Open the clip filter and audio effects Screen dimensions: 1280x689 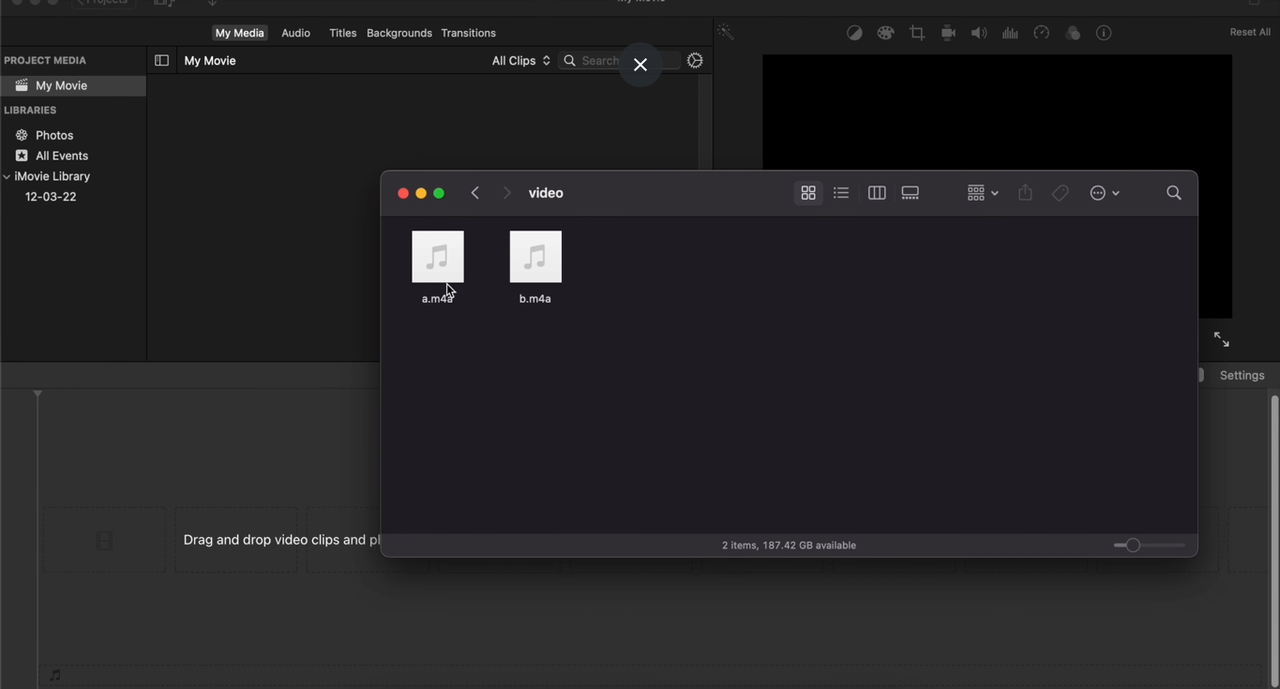1072,33
